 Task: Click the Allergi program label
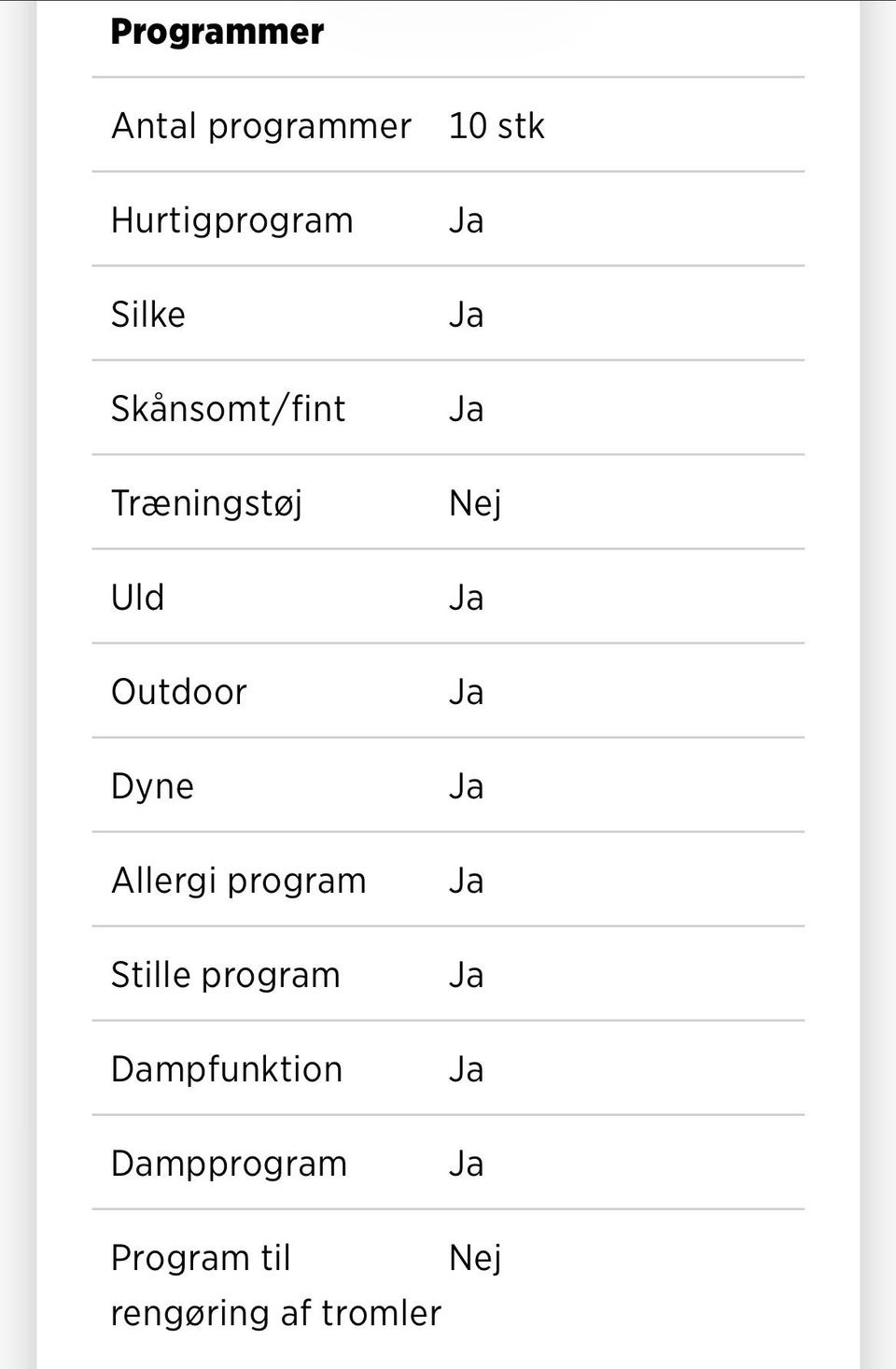(x=238, y=881)
